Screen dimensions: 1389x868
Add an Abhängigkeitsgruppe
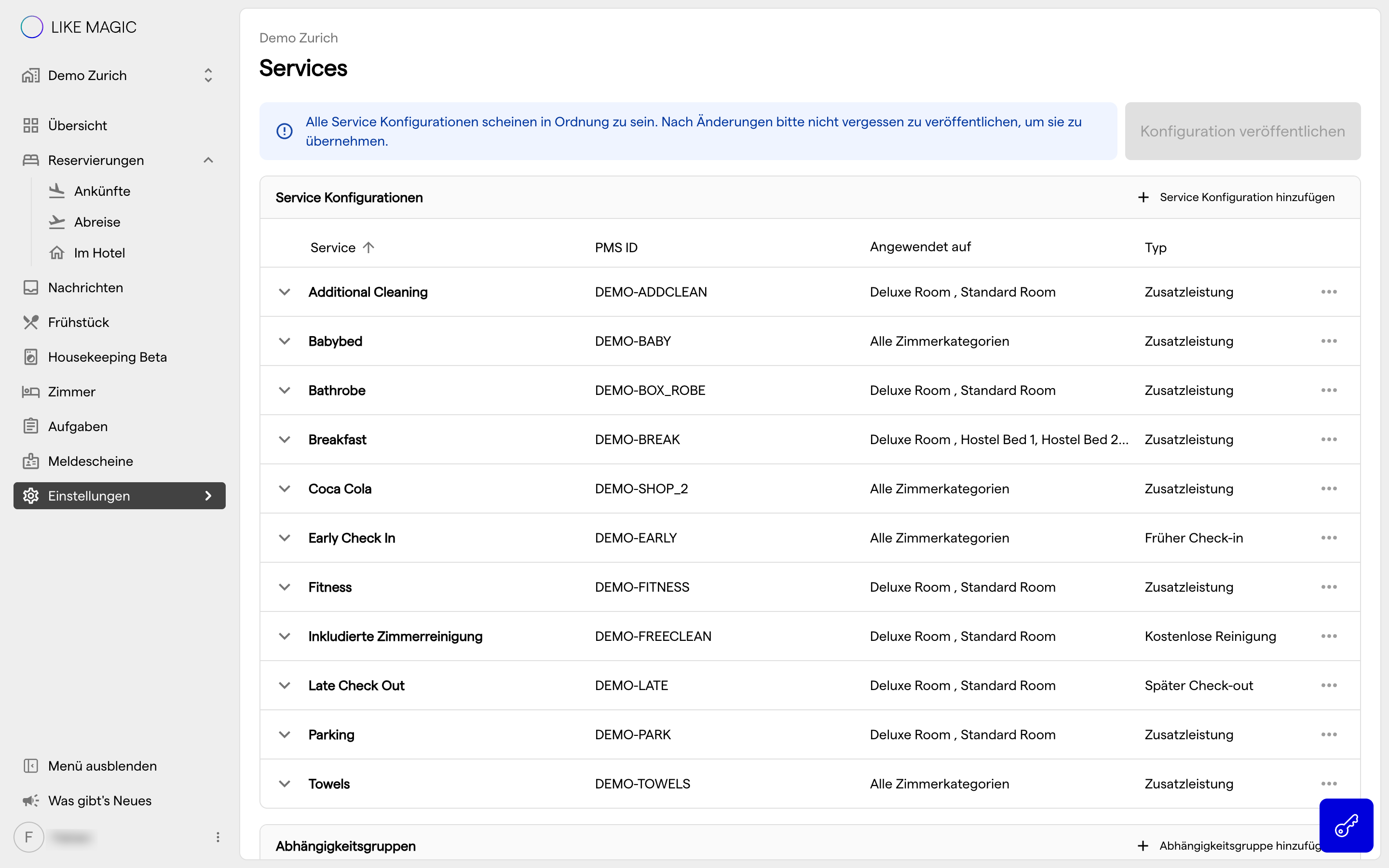click(1229, 846)
